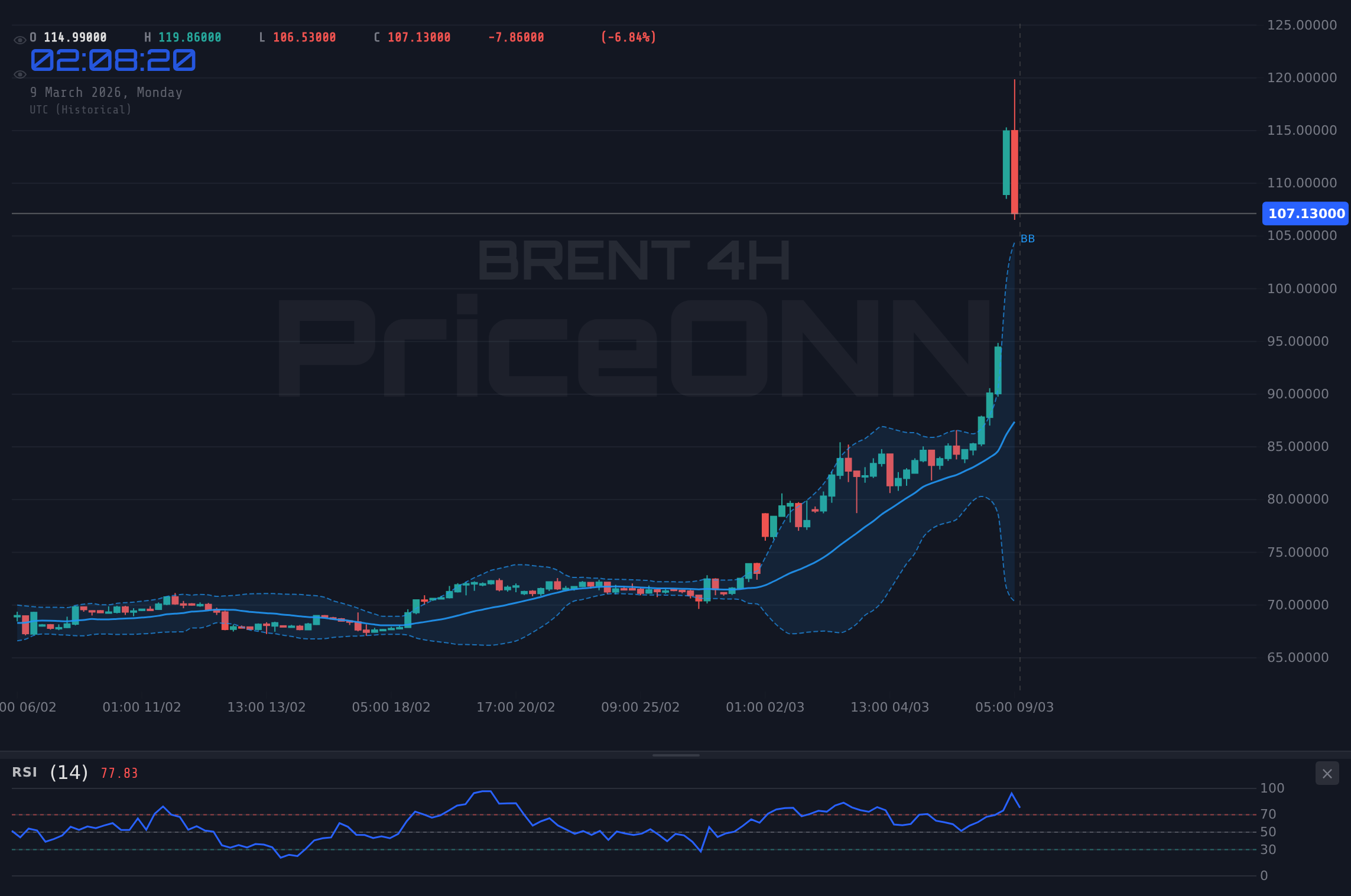Select the RSI (14) indicator title
Screen dimensions: 1351x896
tap(50, 772)
